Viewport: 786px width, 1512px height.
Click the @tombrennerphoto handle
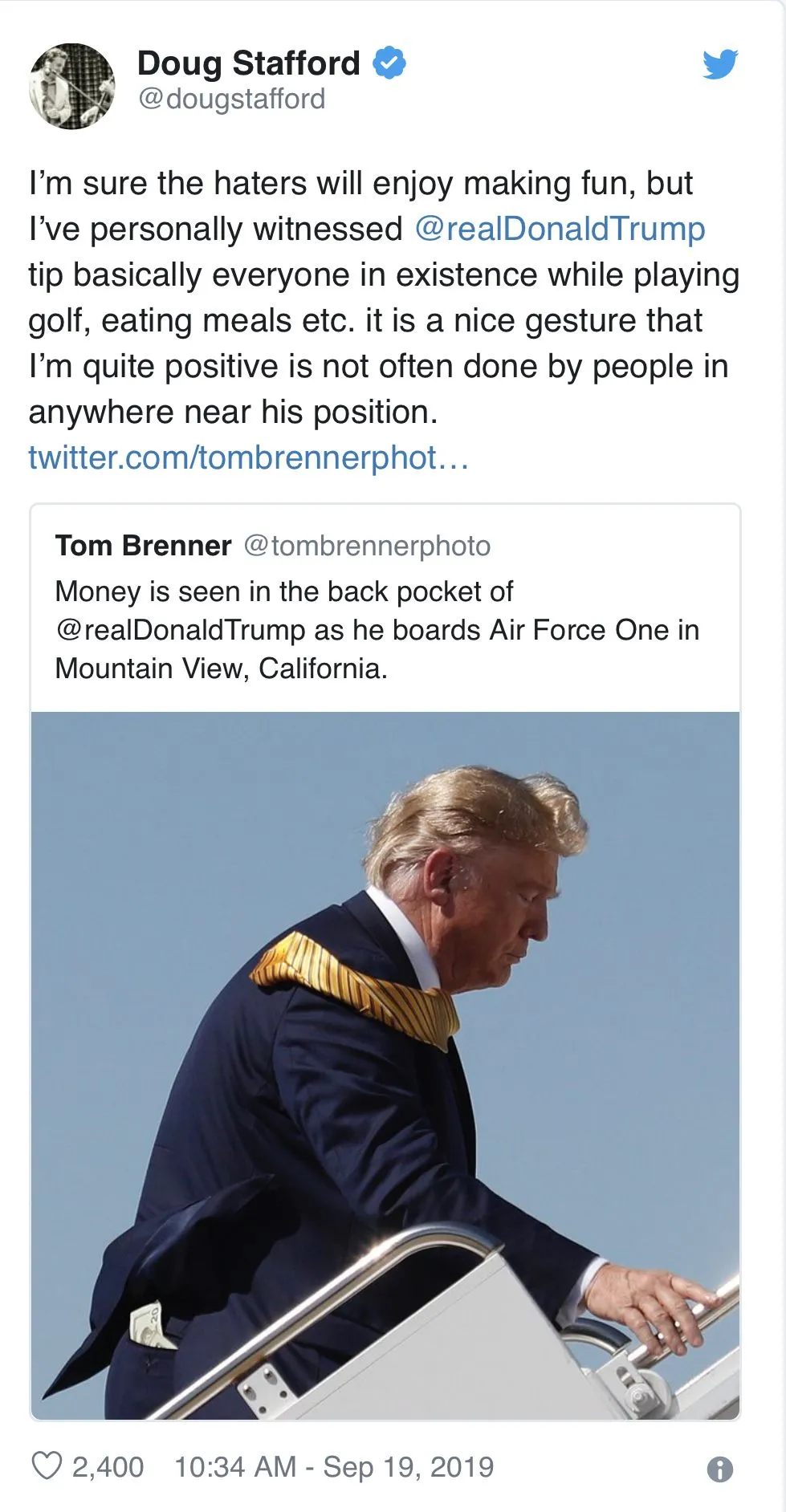pos(367,546)
